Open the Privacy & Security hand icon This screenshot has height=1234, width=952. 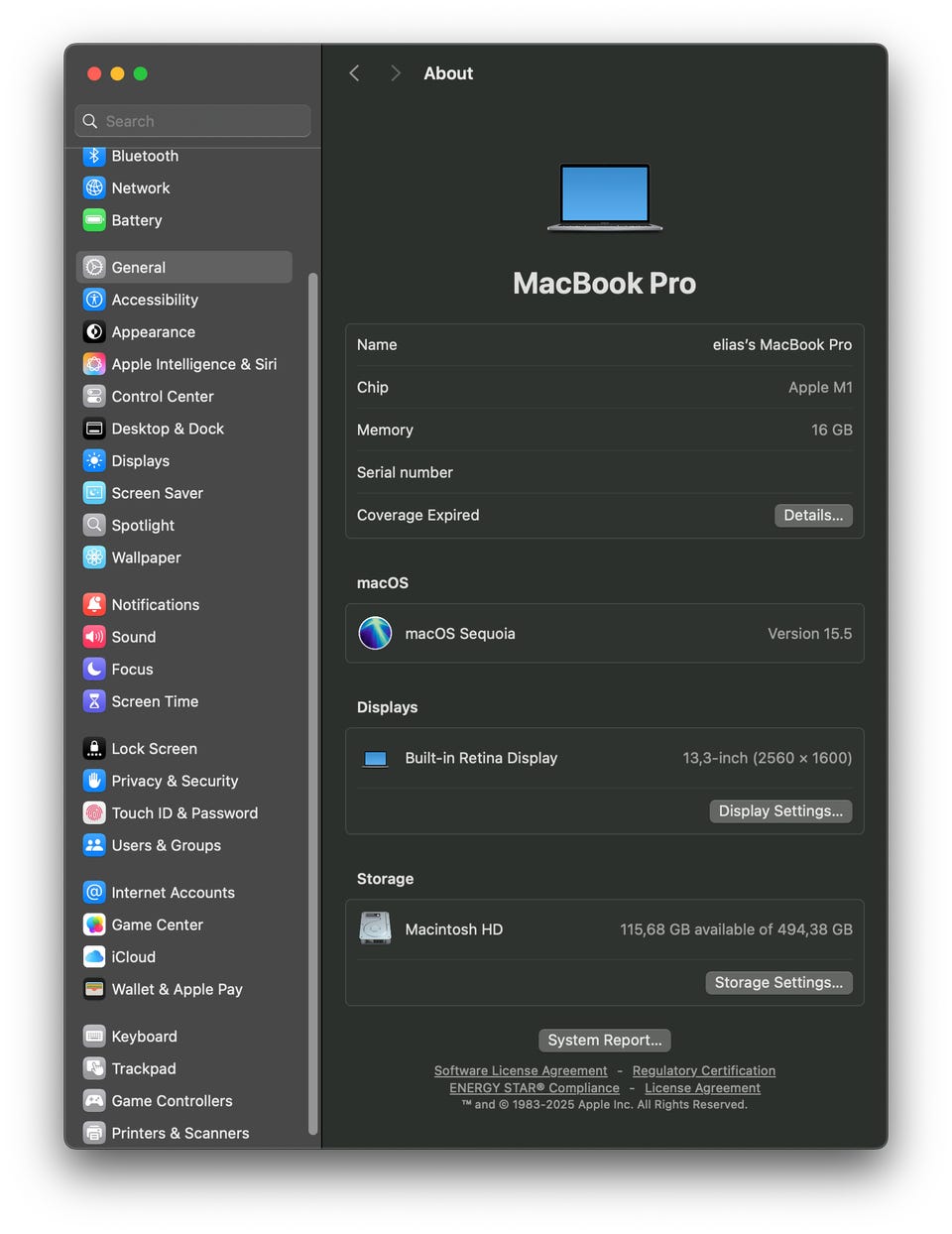pyautogui.click(x=94, y=781)
